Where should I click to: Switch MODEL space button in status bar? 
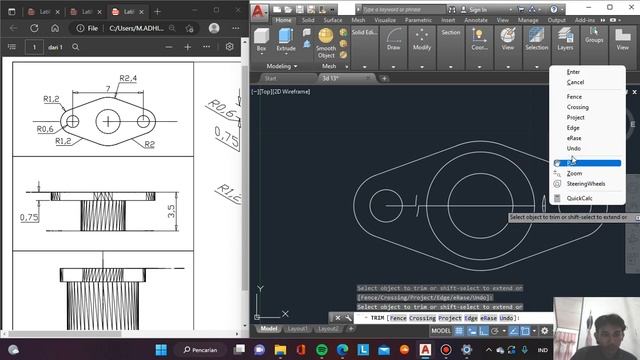tap(441, 331)
